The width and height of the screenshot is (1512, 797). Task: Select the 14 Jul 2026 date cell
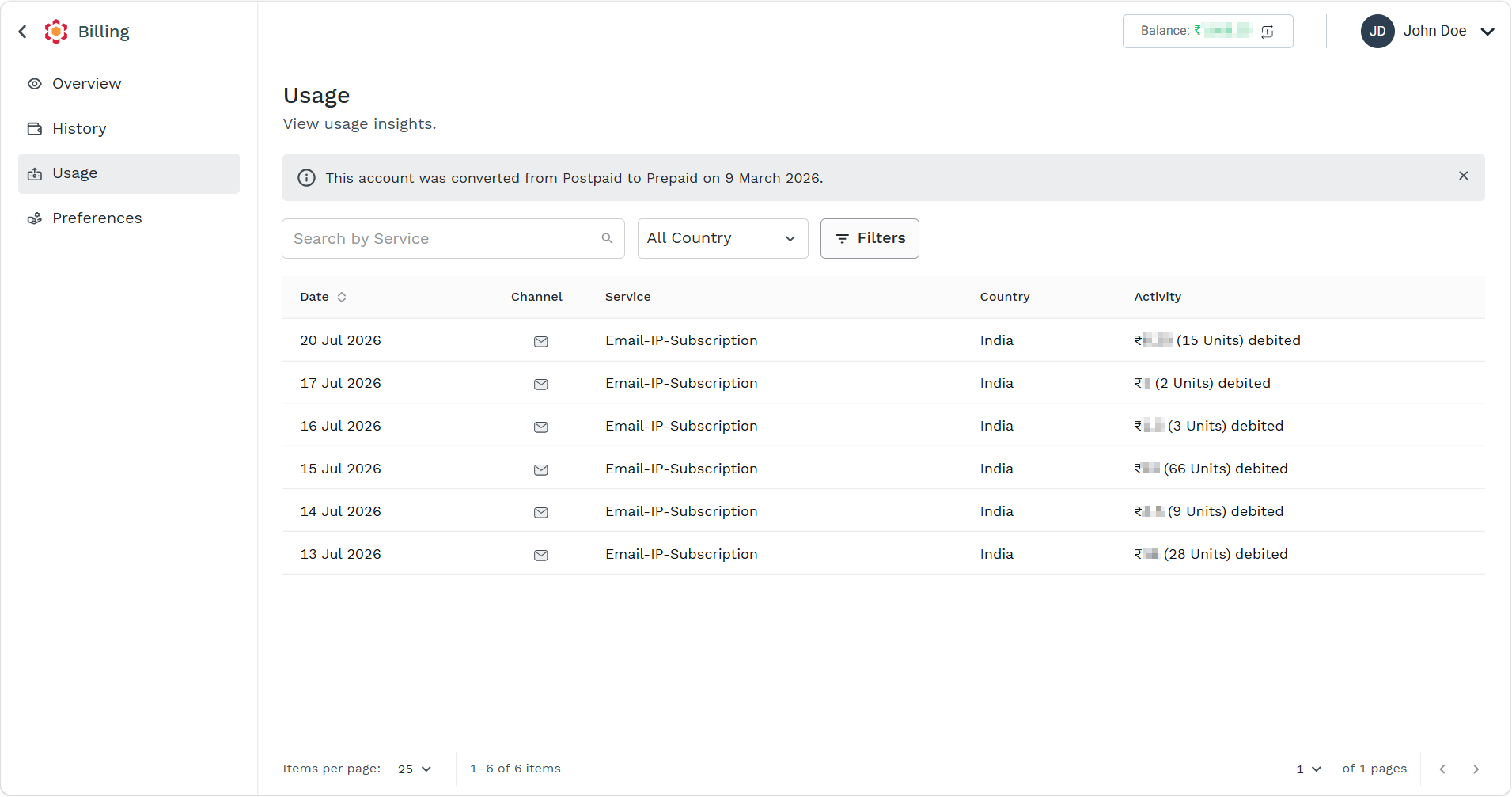click(340, 511)
